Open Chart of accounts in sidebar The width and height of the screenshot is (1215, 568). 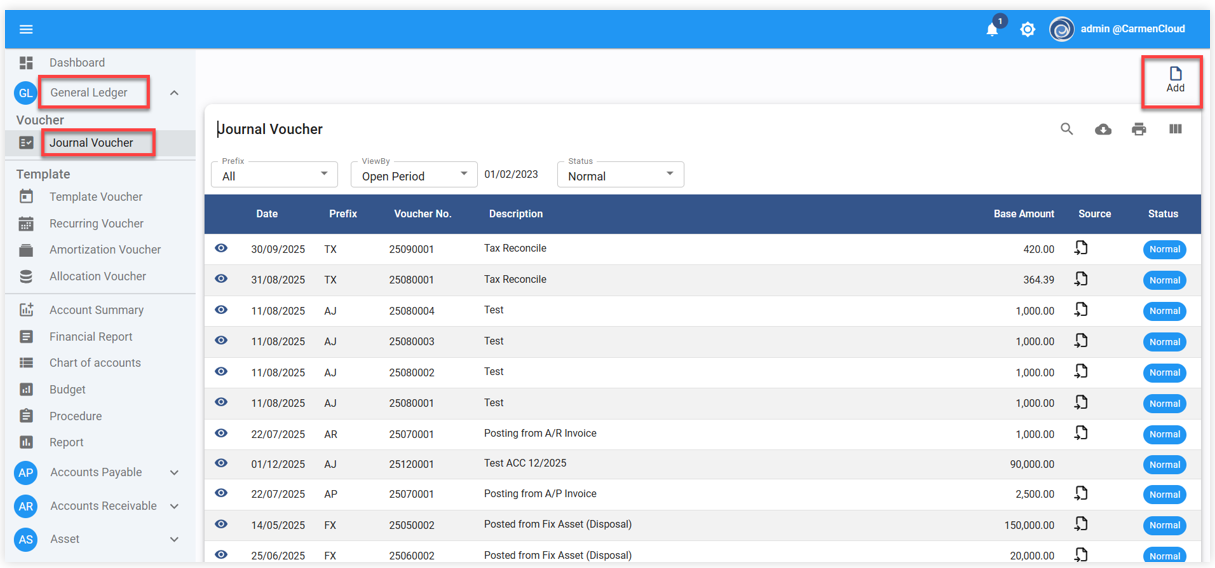point(95,363)
